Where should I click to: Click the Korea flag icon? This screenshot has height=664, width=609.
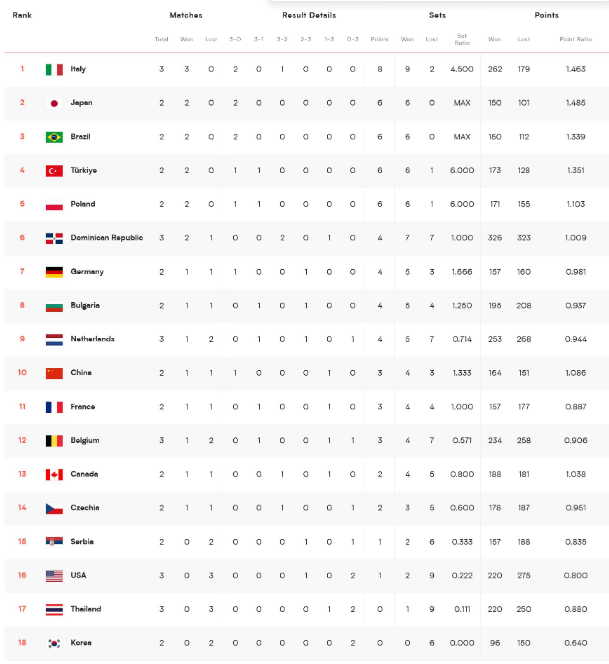click(54, 643)
